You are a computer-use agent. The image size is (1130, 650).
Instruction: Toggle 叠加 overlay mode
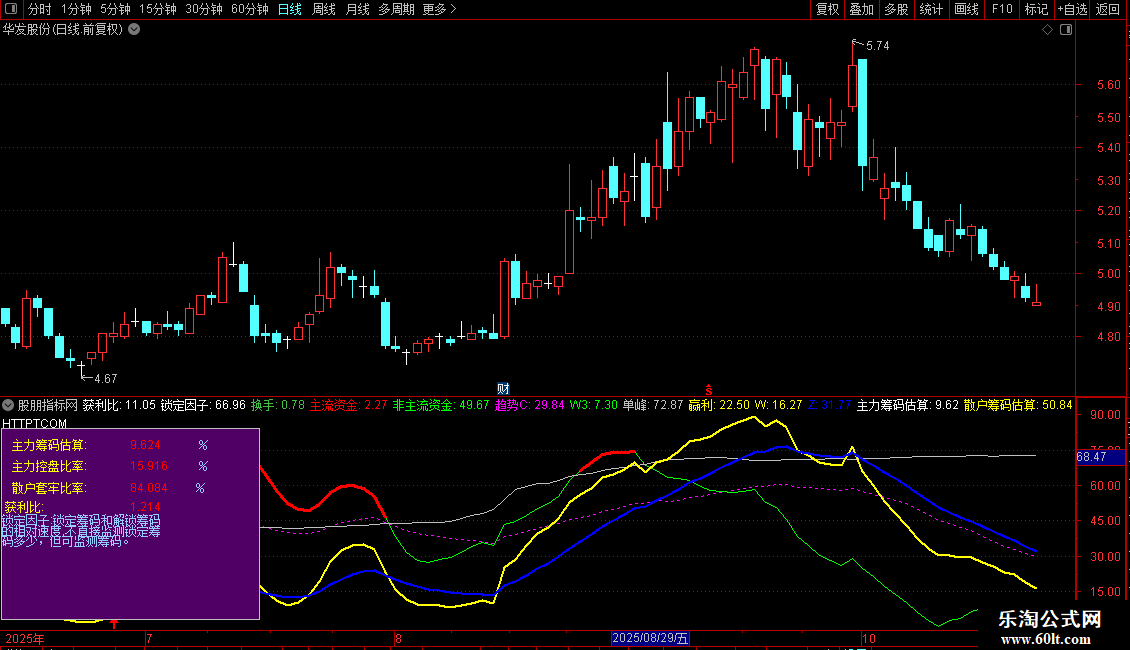point(861,9)
